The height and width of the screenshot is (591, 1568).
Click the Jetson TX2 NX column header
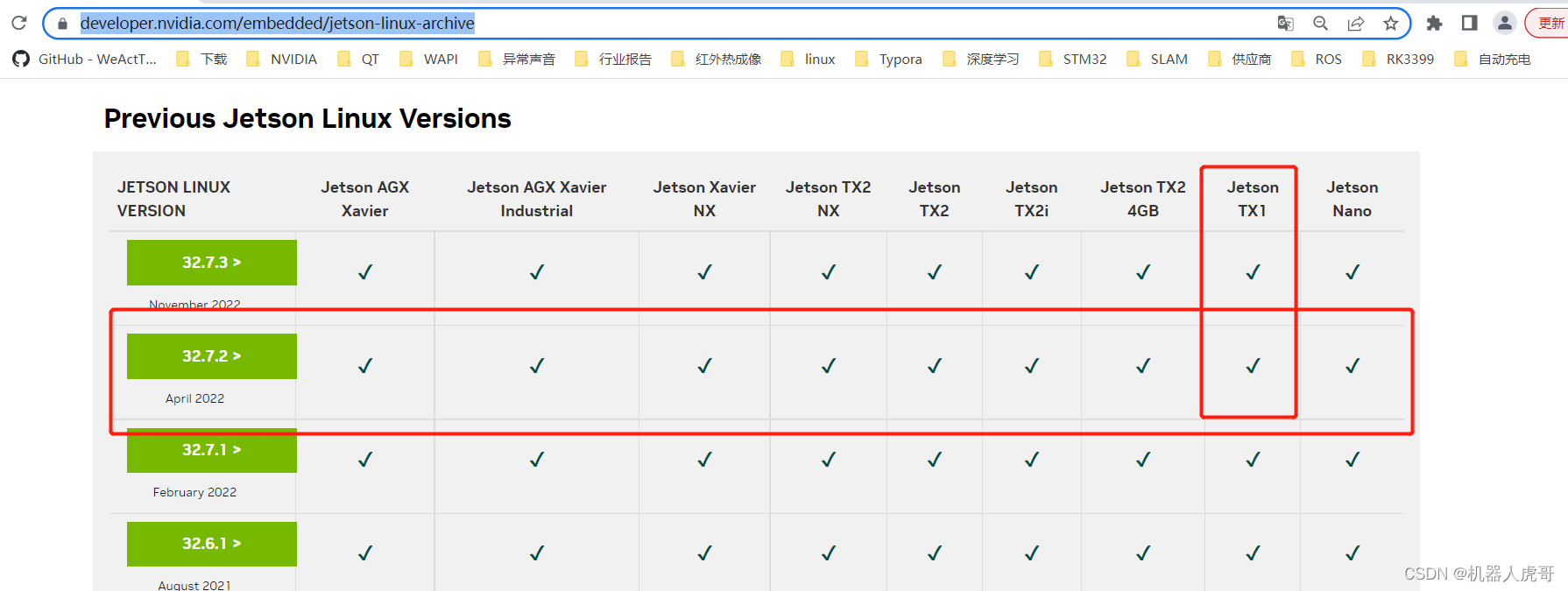(829, 199)
